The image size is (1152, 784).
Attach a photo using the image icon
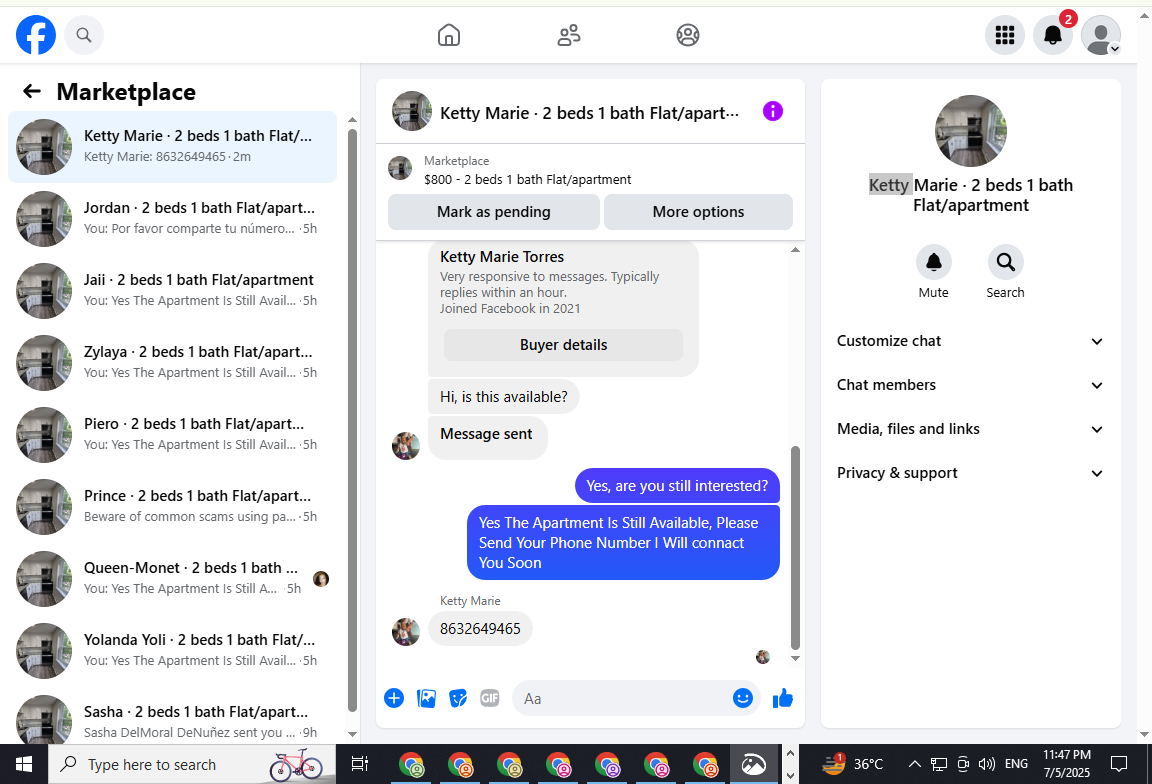pyautogui.click(x=426, y=698)
